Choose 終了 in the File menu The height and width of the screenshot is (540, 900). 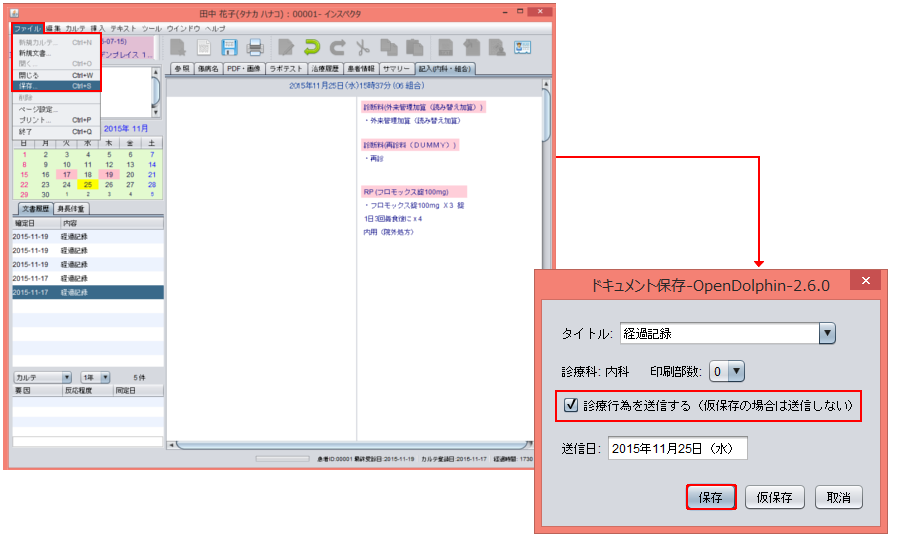pyautogui.click(x=56, y=131)
